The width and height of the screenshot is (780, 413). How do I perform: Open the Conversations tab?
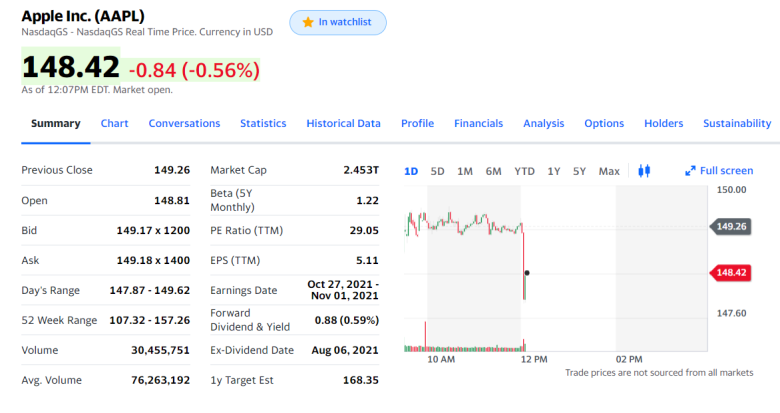coord(184,123)
